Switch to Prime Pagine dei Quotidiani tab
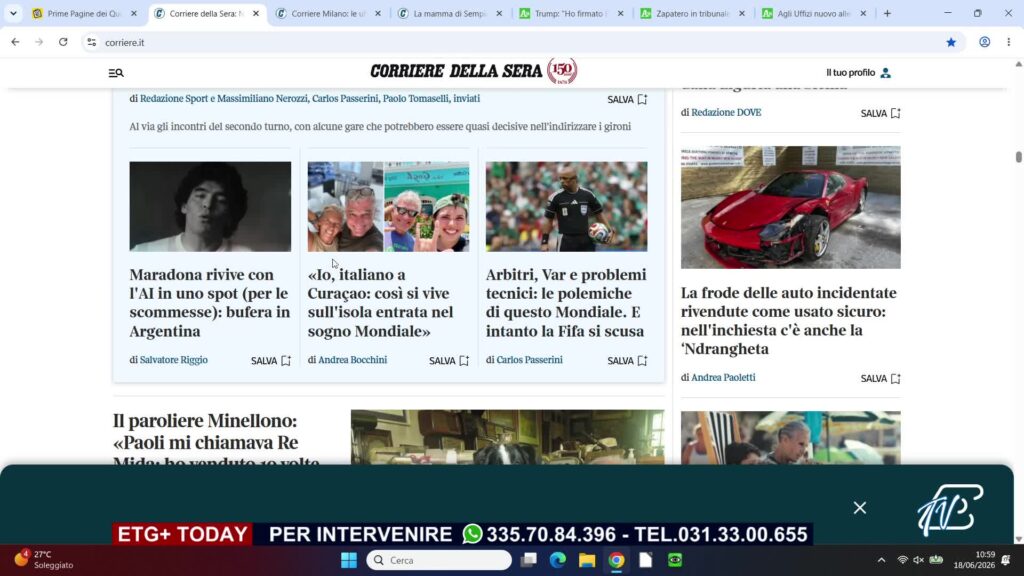Viewport: 1024px width, 576px height. coord(84,13)
